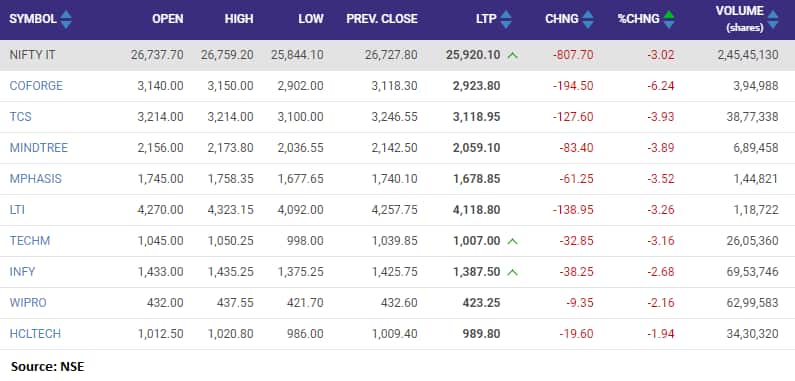Click green up-arrow beside NIFTY IT LTP
795x381 pixels.
513,55
